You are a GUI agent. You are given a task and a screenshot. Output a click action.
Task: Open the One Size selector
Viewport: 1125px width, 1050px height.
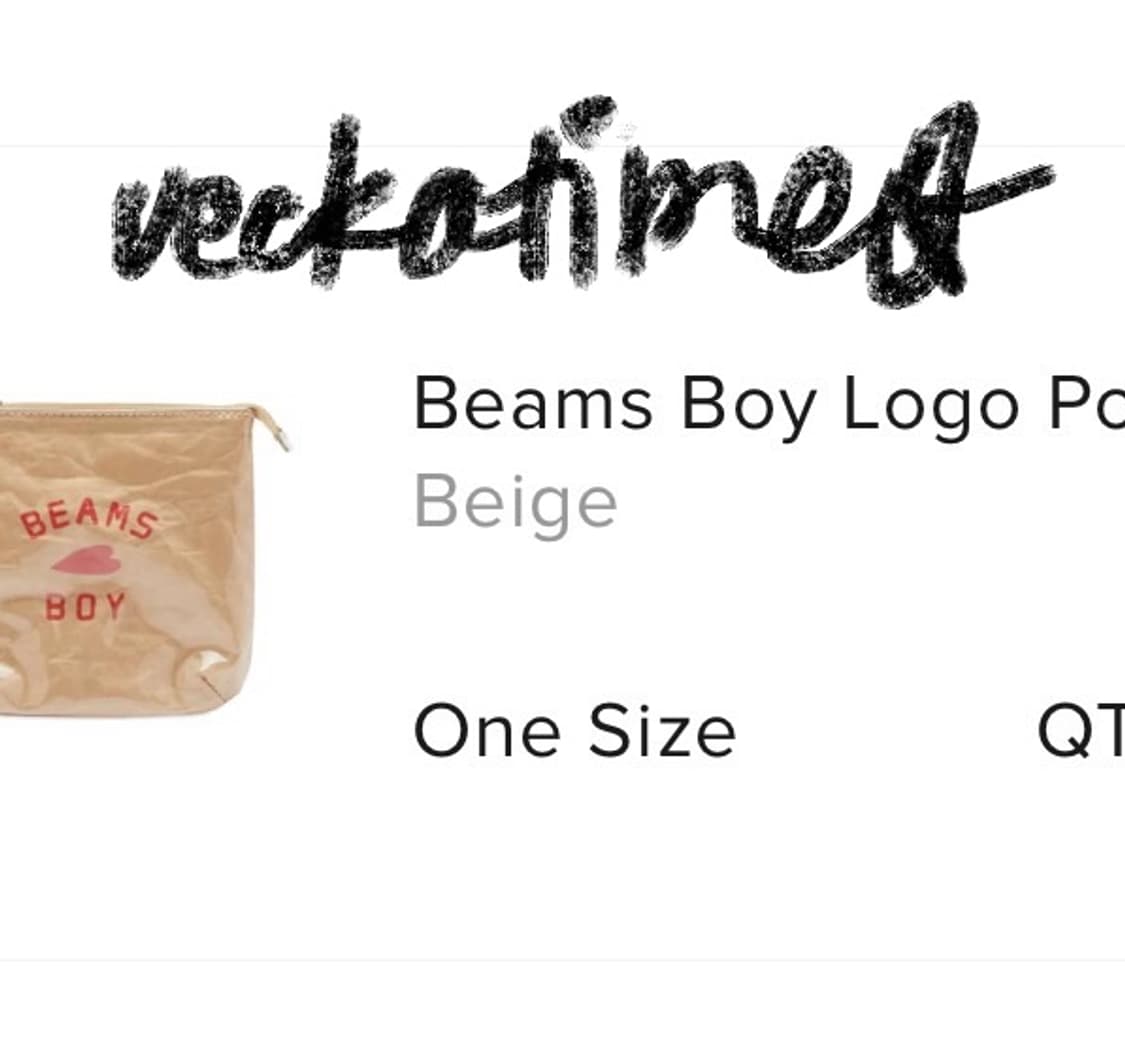coord(575,731)
